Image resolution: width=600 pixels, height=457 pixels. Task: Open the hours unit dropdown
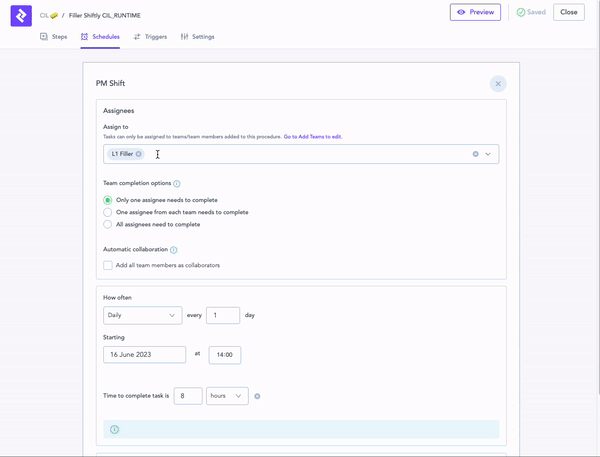[x=226, y=396]
